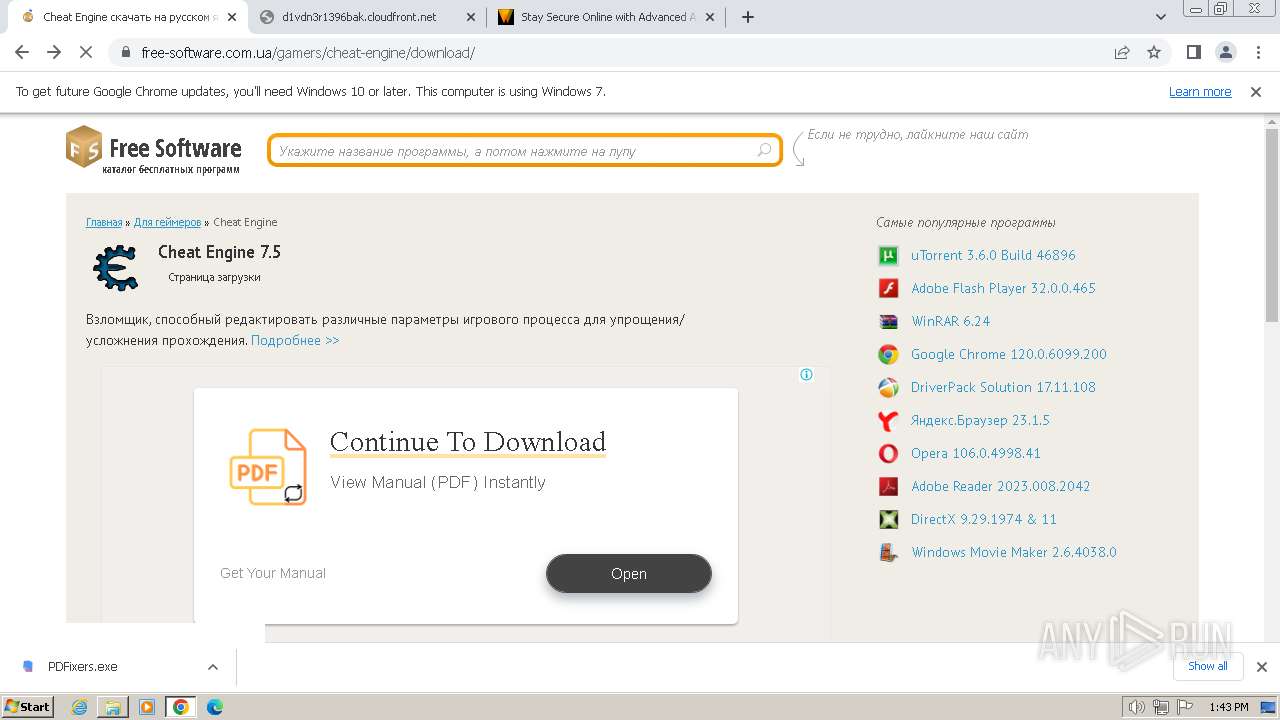
Task: Click the WinRAR icon in popular programs
Action: tap(888, 321)
